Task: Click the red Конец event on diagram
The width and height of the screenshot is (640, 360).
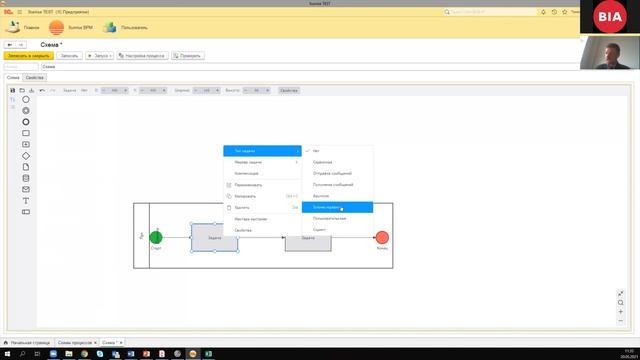Action: pyautogui.click(x=382, y=237)
